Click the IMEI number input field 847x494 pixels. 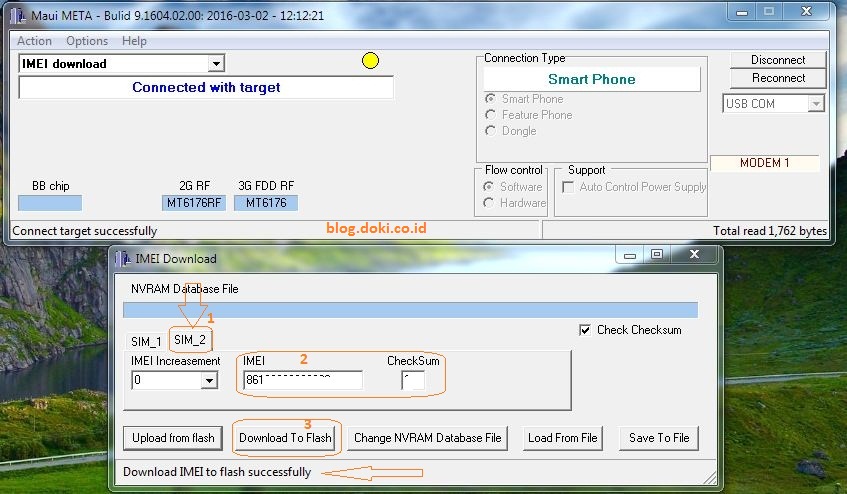pos(302,380)
